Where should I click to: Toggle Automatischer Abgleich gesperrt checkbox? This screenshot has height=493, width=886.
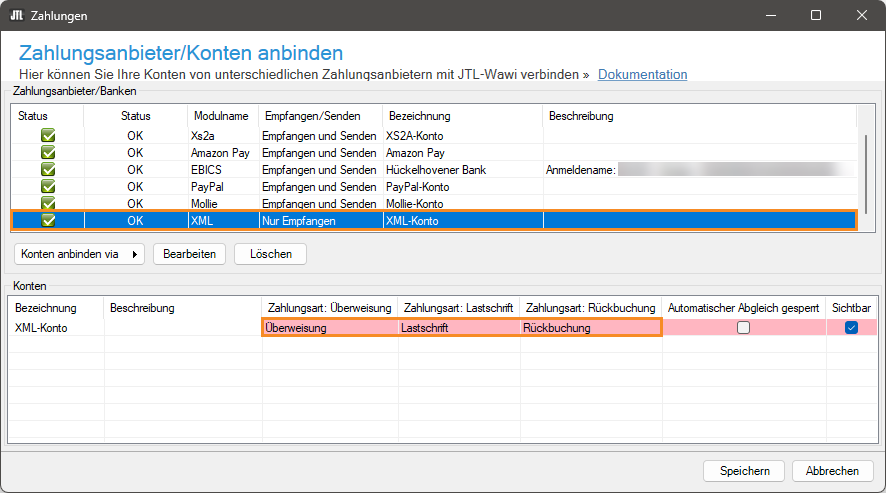(x=743, y=328)
